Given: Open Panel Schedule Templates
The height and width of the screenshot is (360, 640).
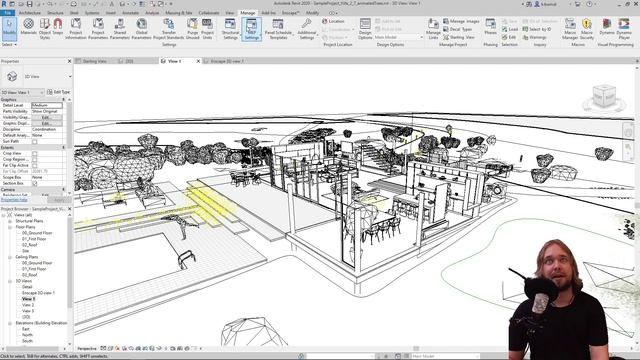Looking at the screenshot, I should [x=278, y=29].
